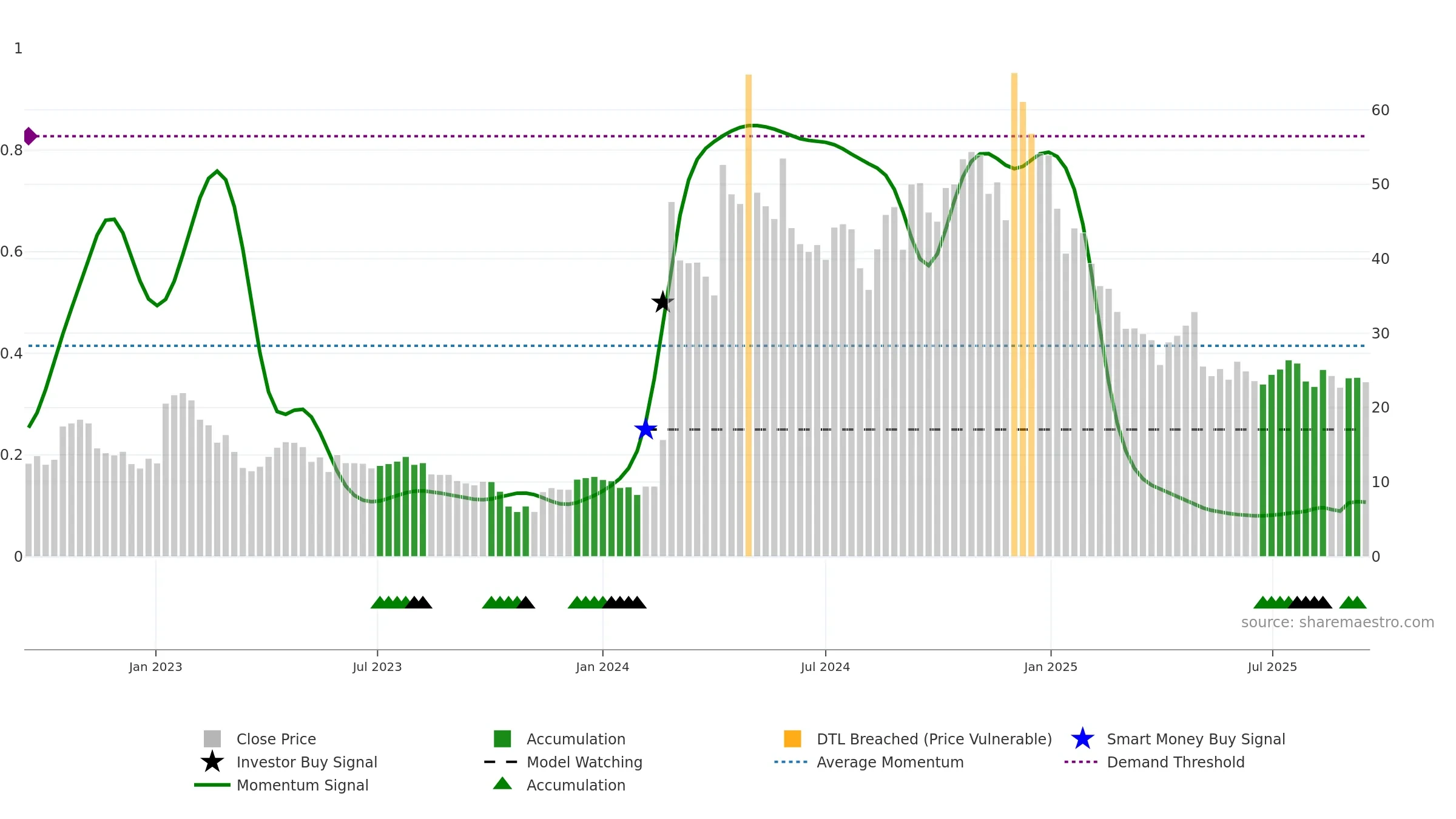Click the green triangle Accumulation legend icon
The image size is (1456, 819).
click(x=502, y=783)
